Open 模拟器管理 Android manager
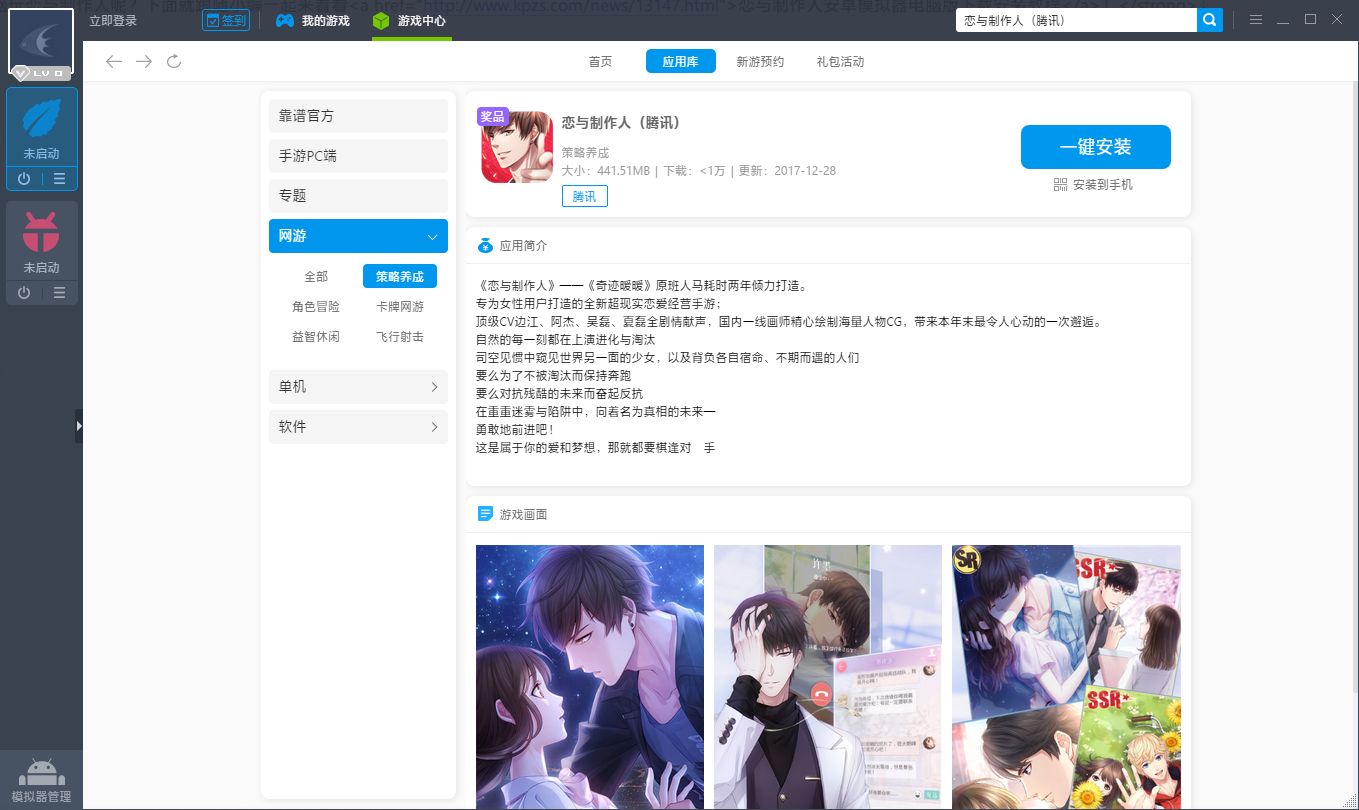Image resolution: width=1359 pixels, height=810 pixels. [x=41, y=779]
